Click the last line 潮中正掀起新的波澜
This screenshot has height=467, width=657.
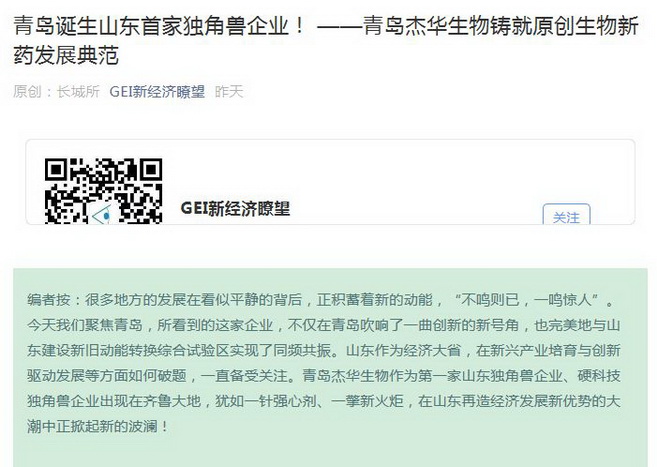[93, 426]
